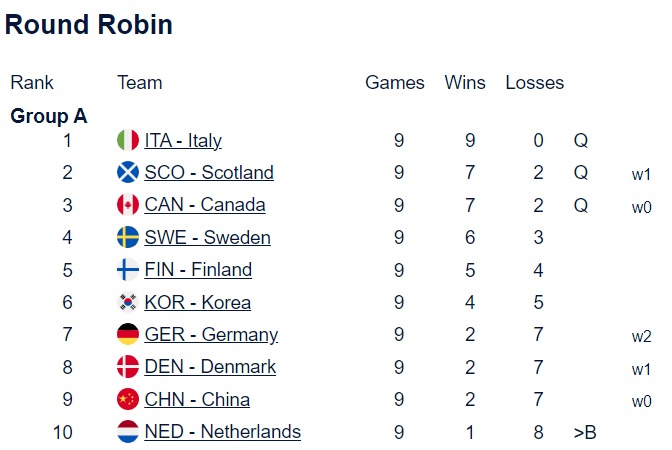672x450 pixels.
Task: Open the FIN - Finland team link
Action: pos(198,270)
